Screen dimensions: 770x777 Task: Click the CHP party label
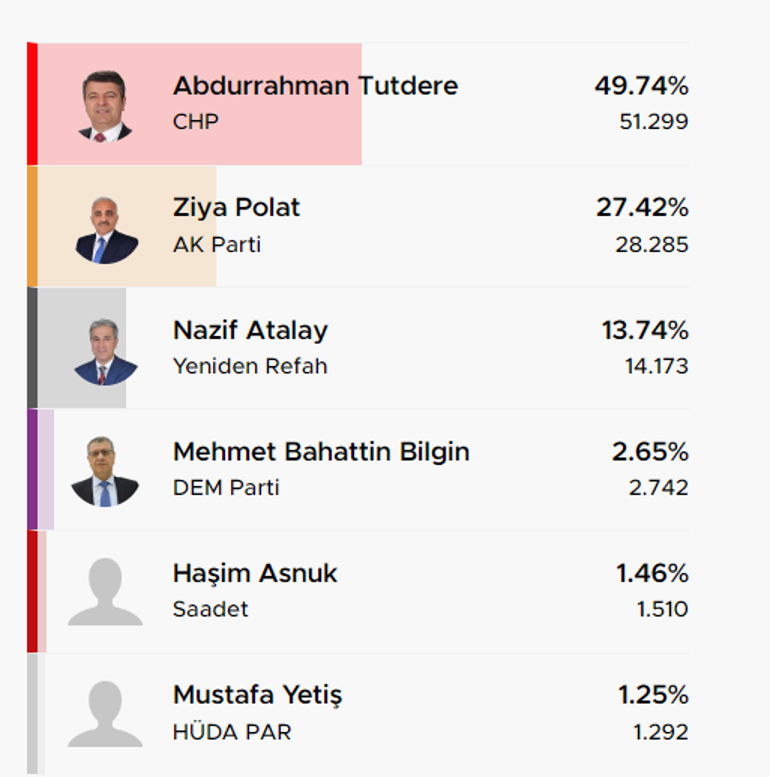[196, 122]
